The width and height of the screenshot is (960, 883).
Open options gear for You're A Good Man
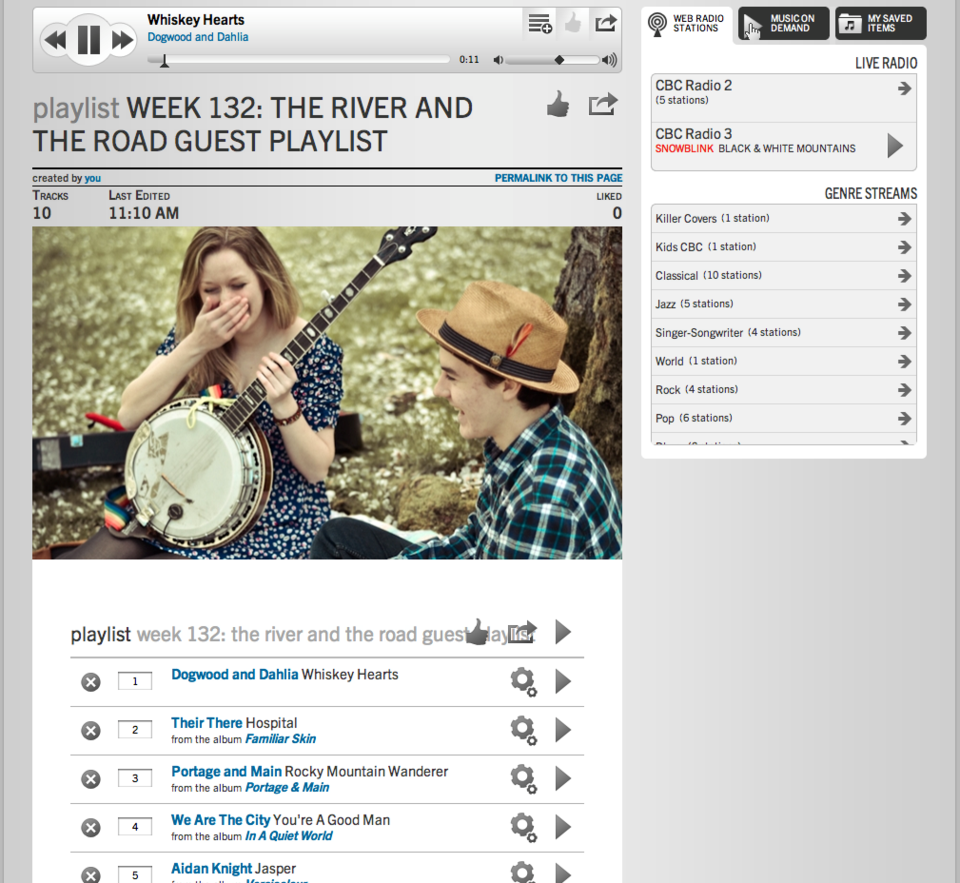[x=523, y=827]
